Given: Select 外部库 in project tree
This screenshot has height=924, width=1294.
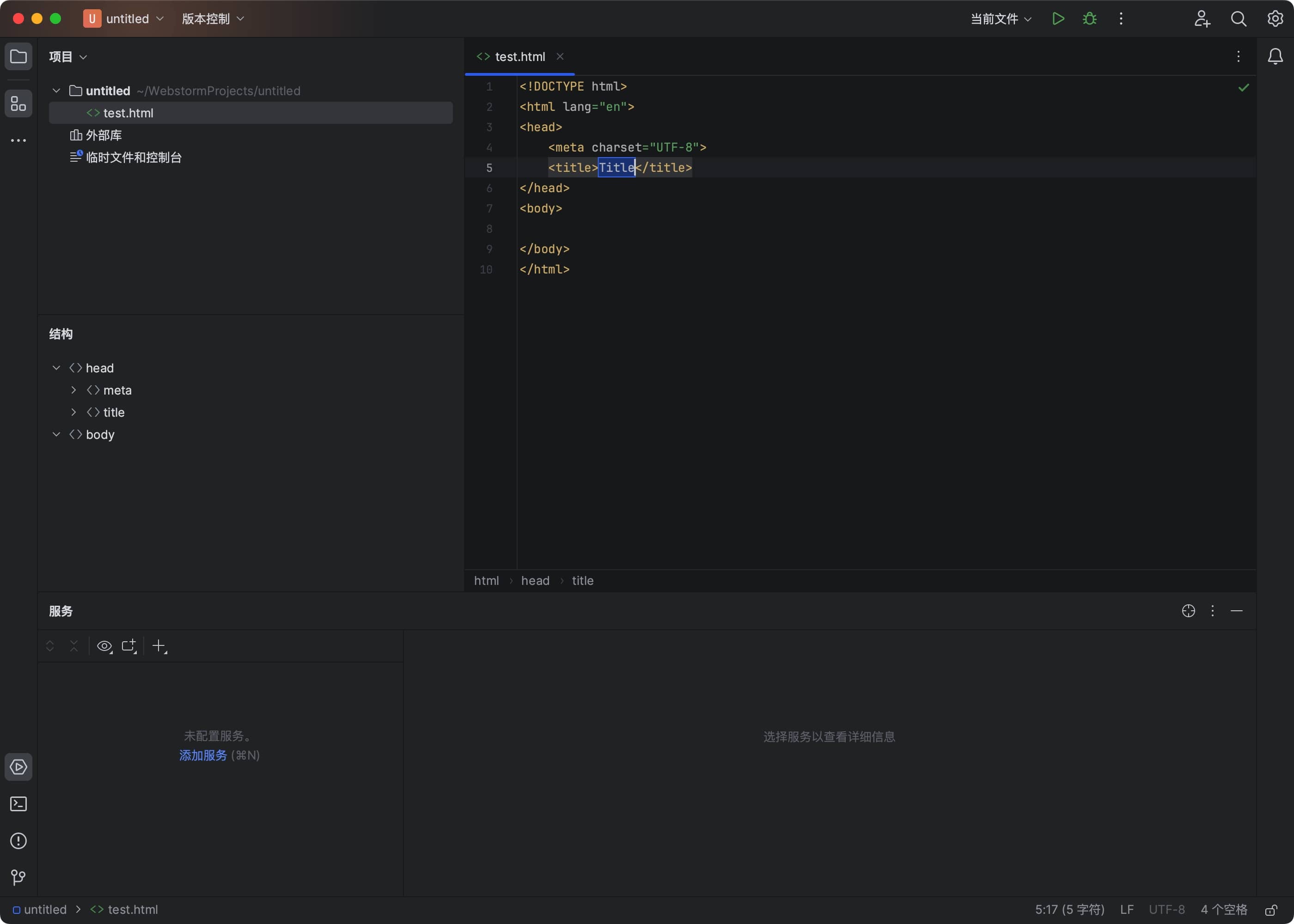Looking at the screenshot, I should [x=96, y=135].
